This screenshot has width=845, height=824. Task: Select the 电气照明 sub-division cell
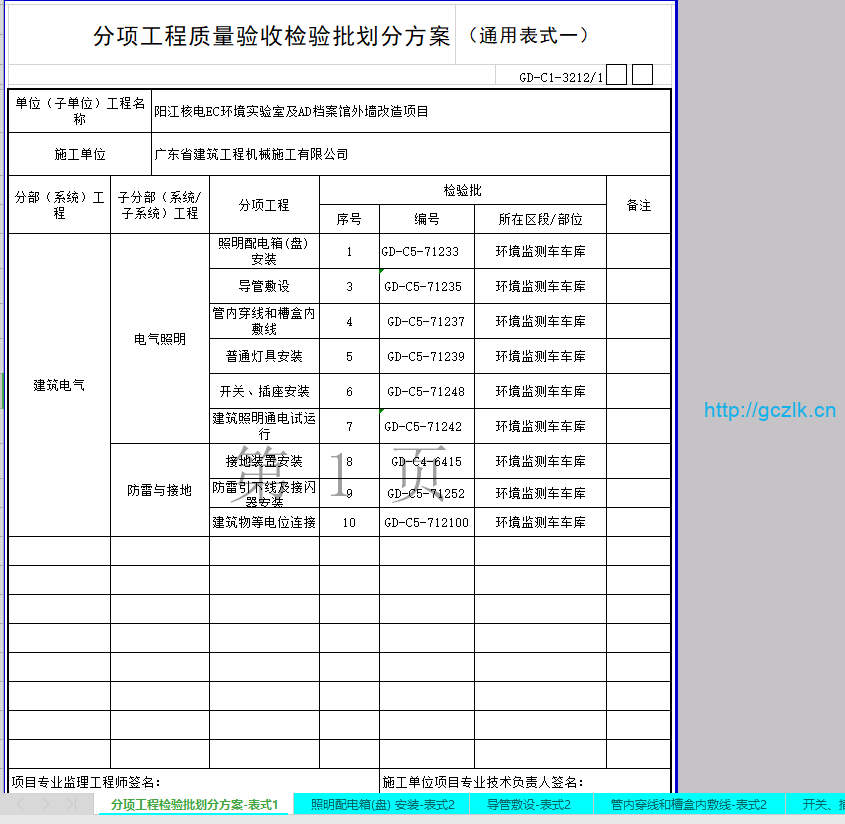[x=159, y=339]
